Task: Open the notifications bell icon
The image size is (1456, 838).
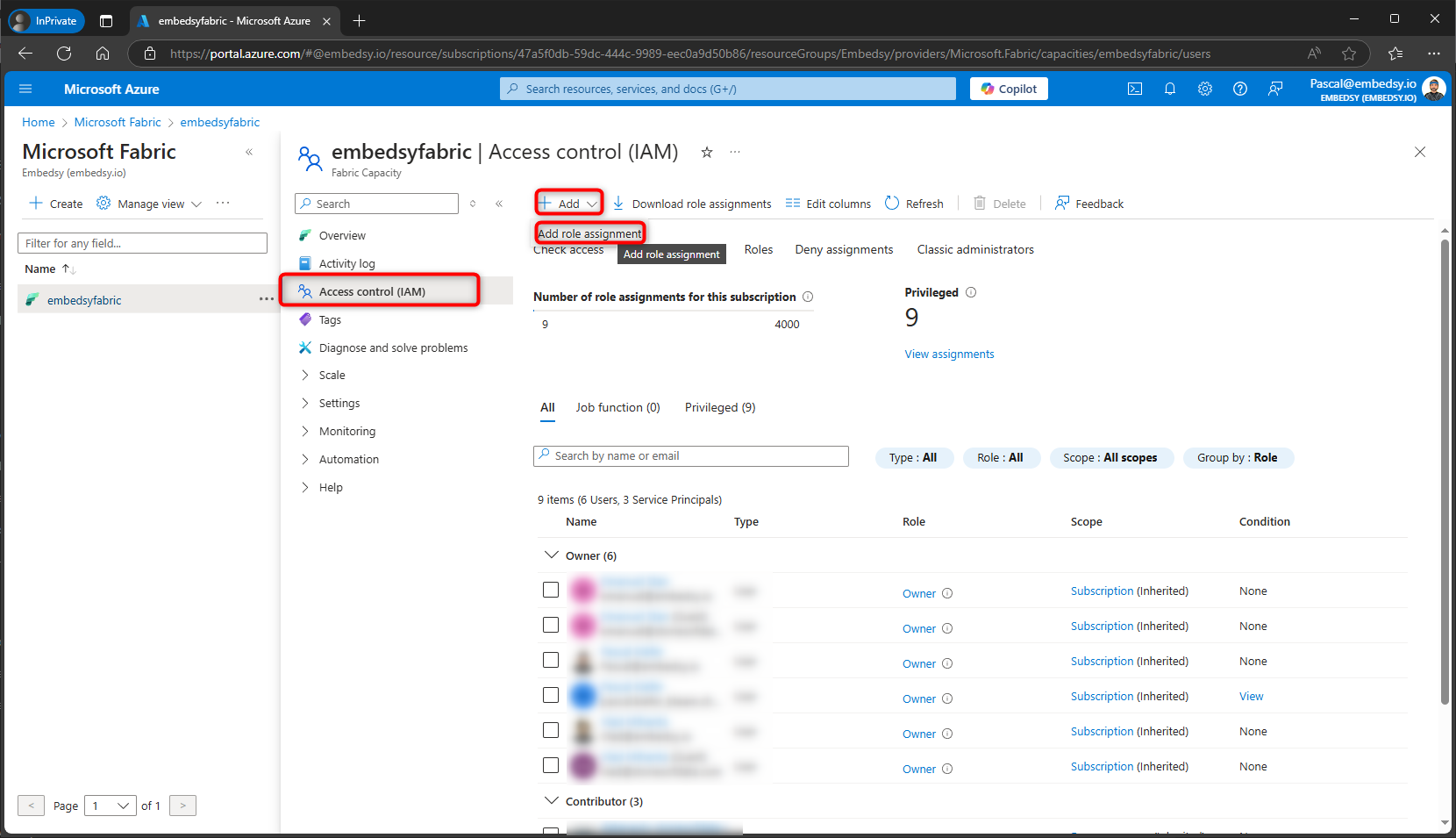Action: [x=1170, y=89]
